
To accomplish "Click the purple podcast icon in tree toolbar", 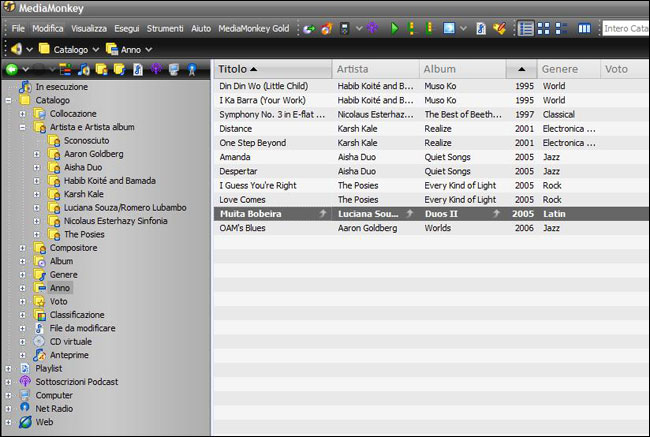I will tap(155, 69).
